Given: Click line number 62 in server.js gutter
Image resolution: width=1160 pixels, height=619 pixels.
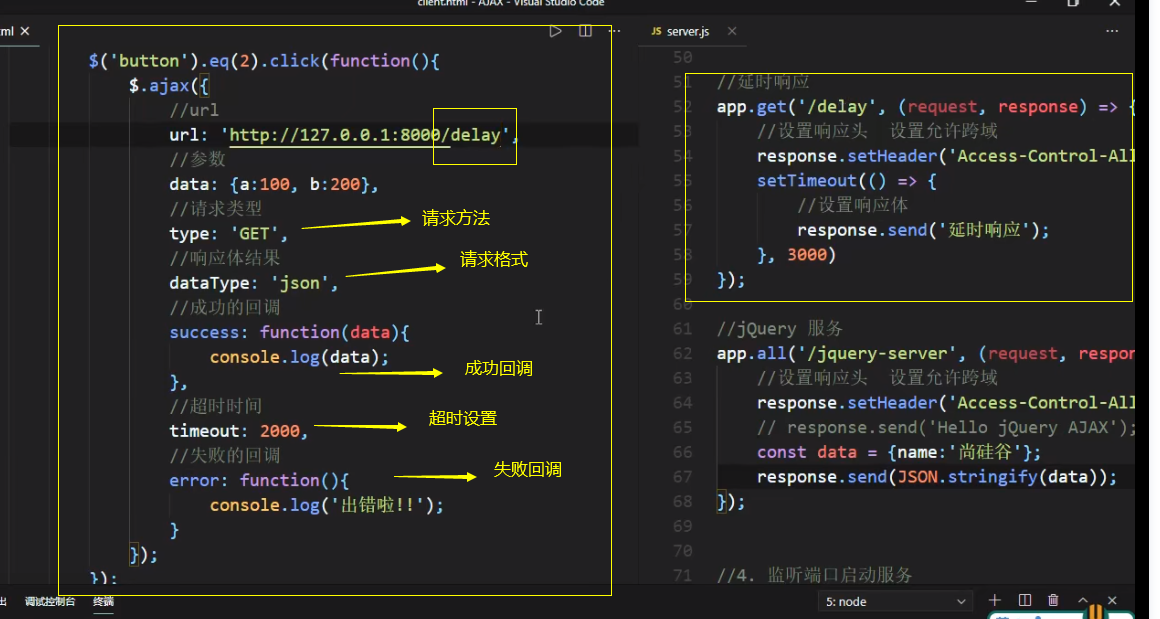Looking at the screenshot, I should [x=683, y=354].
